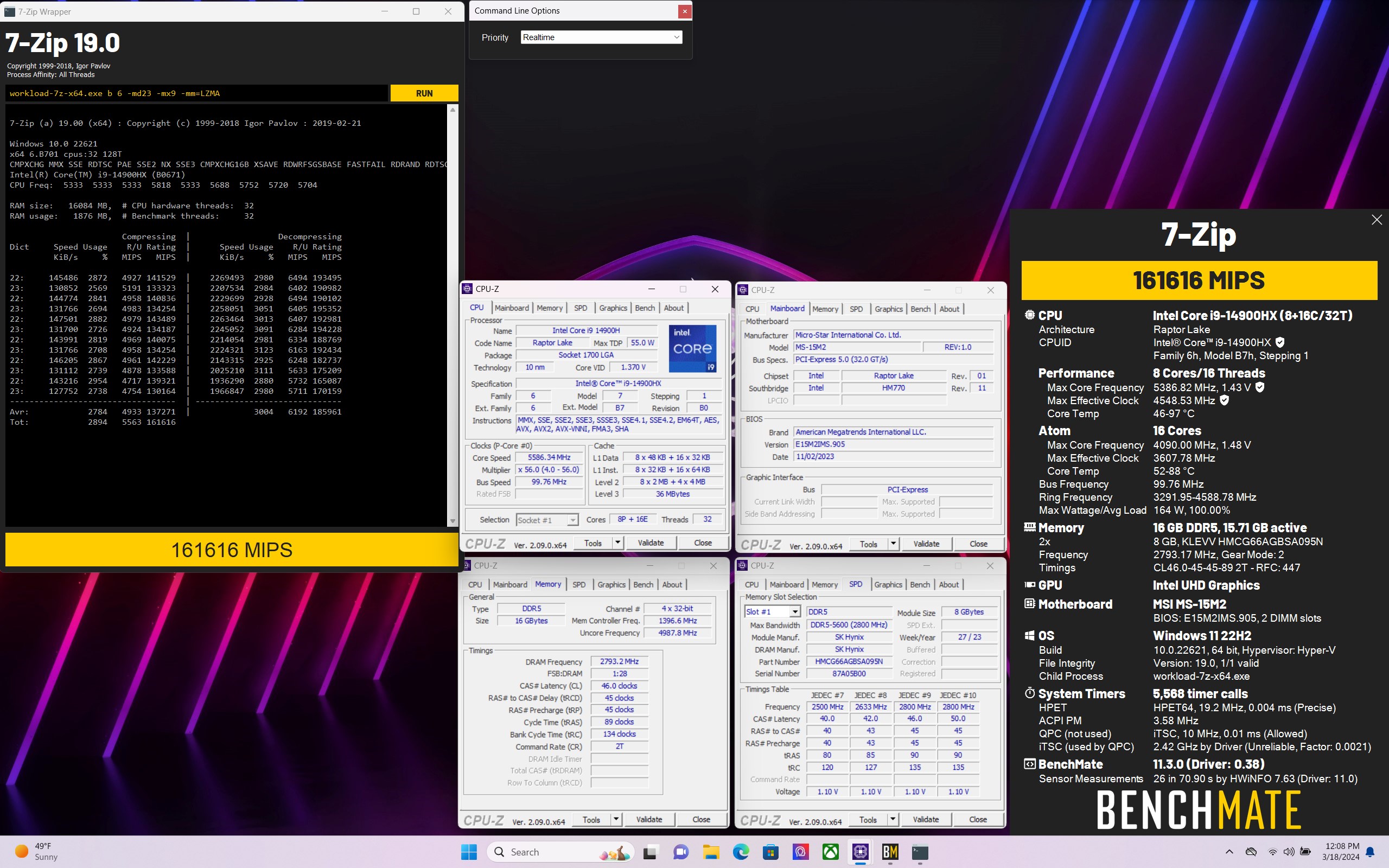
Task: Click the OneDrive cloud tray icon
Action: pos(1251,852)
